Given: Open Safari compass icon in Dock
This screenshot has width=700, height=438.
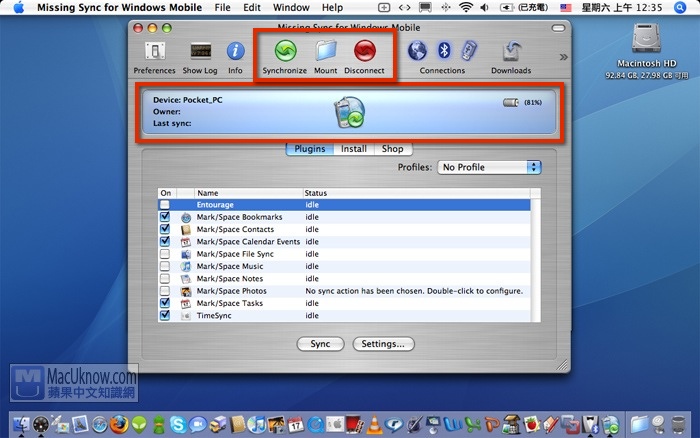Looking at the screenshot, I should pos(100,425).
